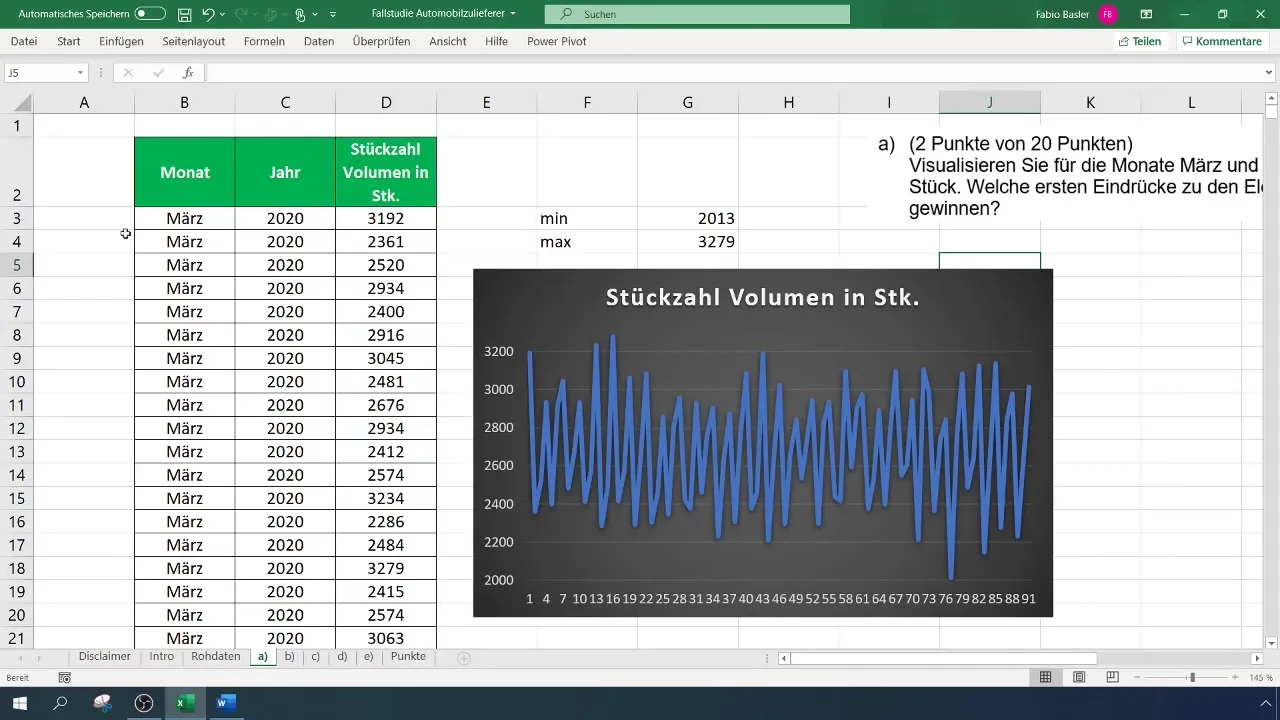Viewport: 1280px width, 720px height.
Task: Click the macro recording icon in status bar
Action: pyautogui.click(x=65, y=678)
